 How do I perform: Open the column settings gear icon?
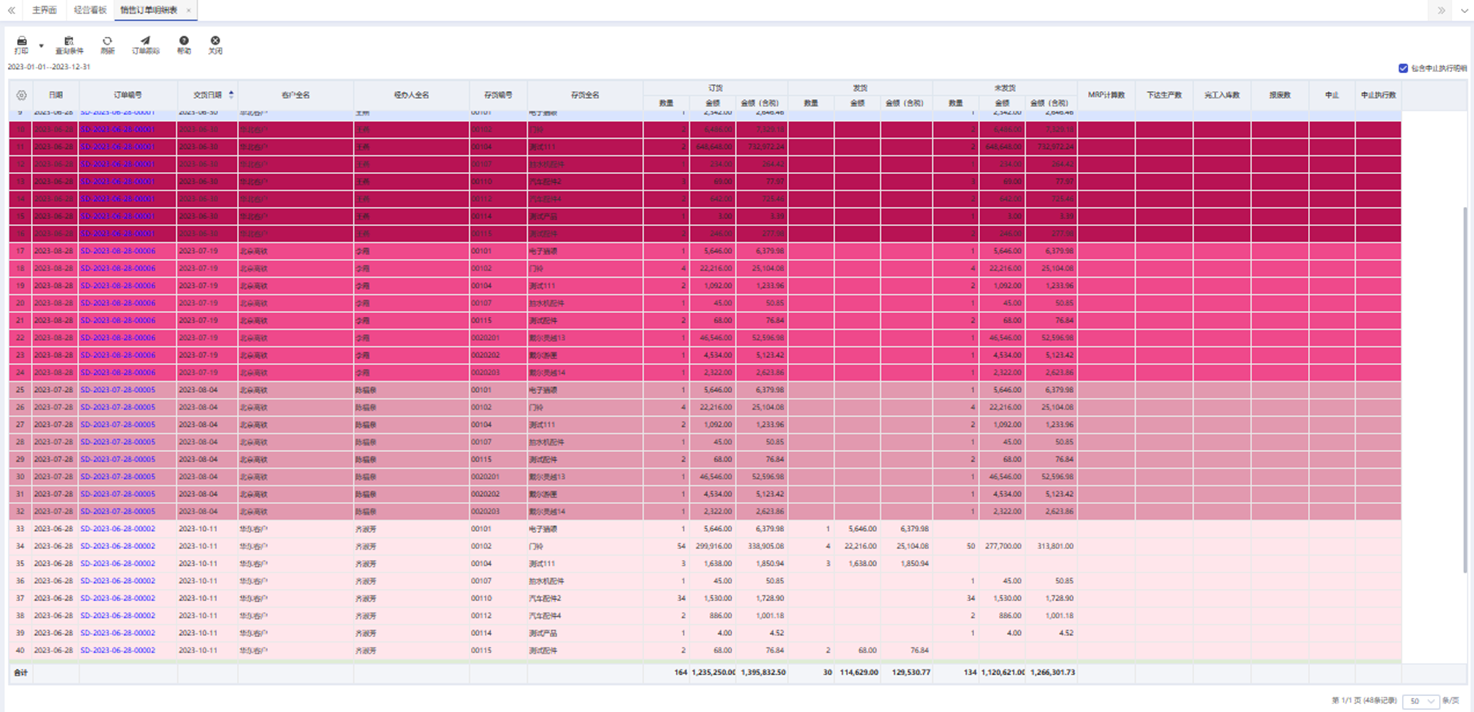(x=21, y=95)
